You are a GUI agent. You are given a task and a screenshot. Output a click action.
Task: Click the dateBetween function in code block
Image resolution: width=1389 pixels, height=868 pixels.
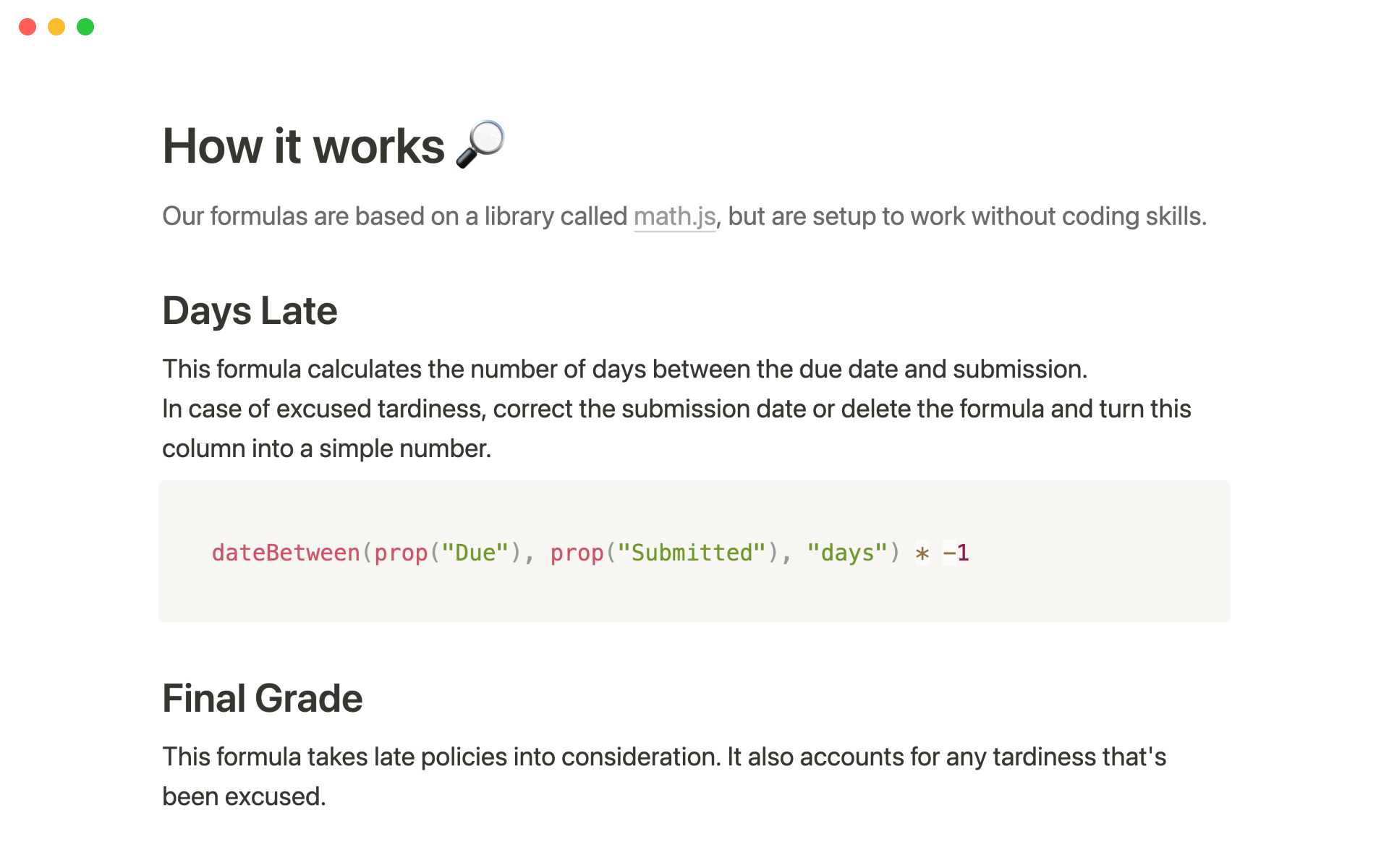click(285, 553)
